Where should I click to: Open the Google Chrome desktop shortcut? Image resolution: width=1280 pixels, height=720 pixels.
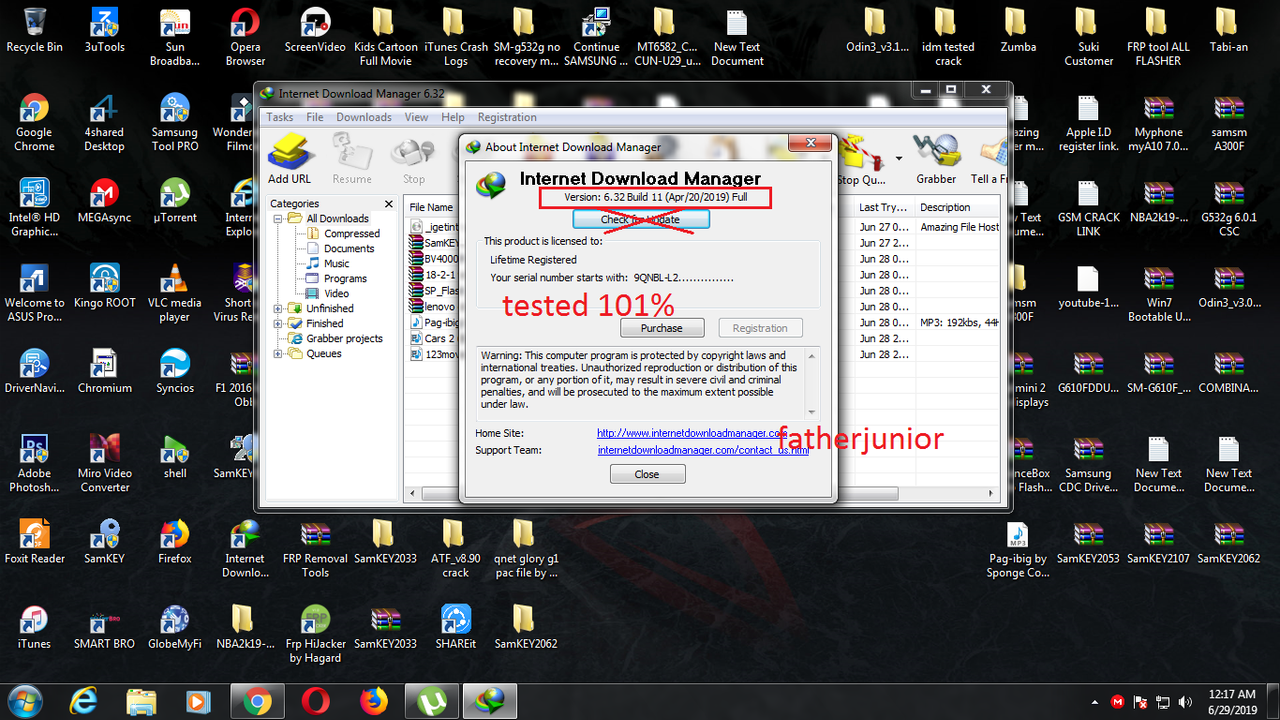[x=34, y=124]
